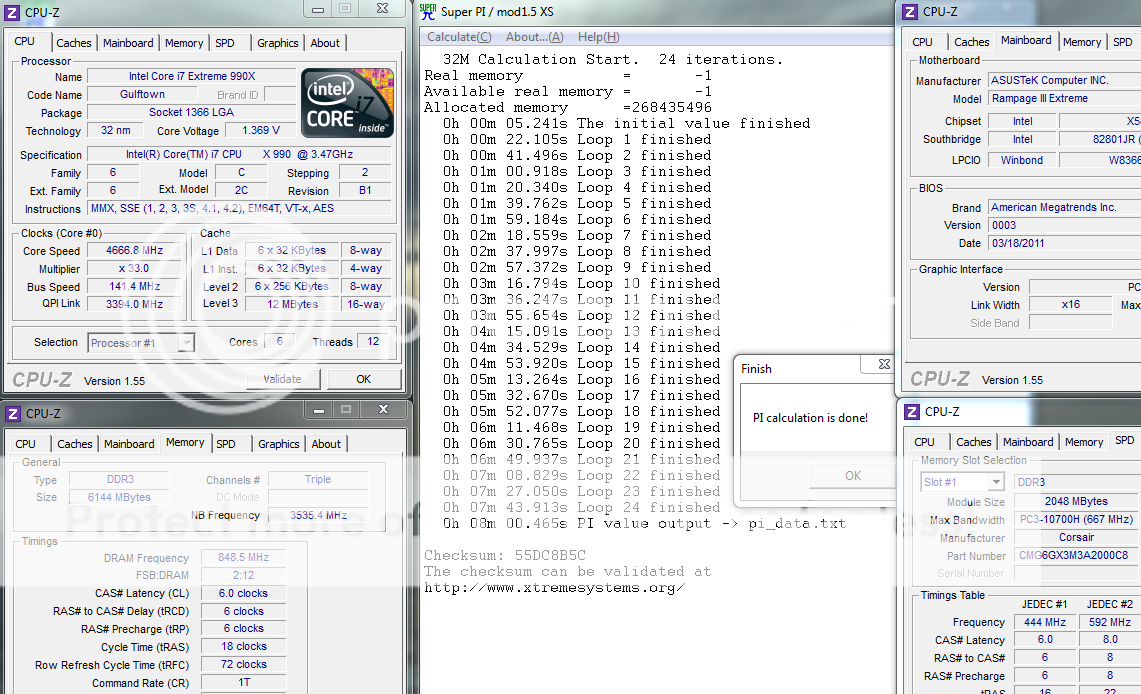
Task: Click the x 33.0 multiplier value
Action: point(135,268)
